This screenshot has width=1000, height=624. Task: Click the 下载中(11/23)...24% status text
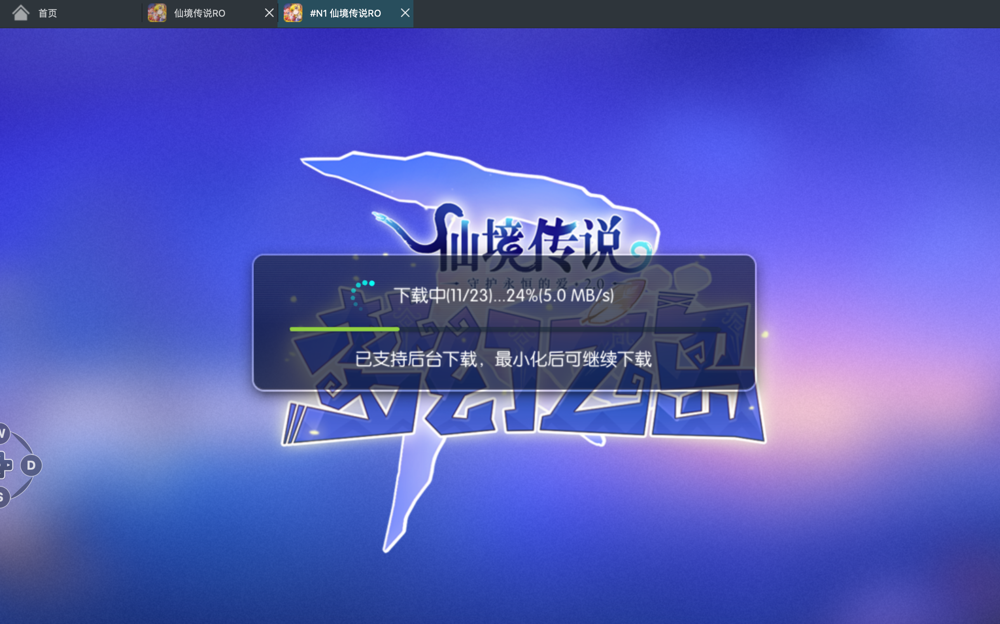(504, 295)
